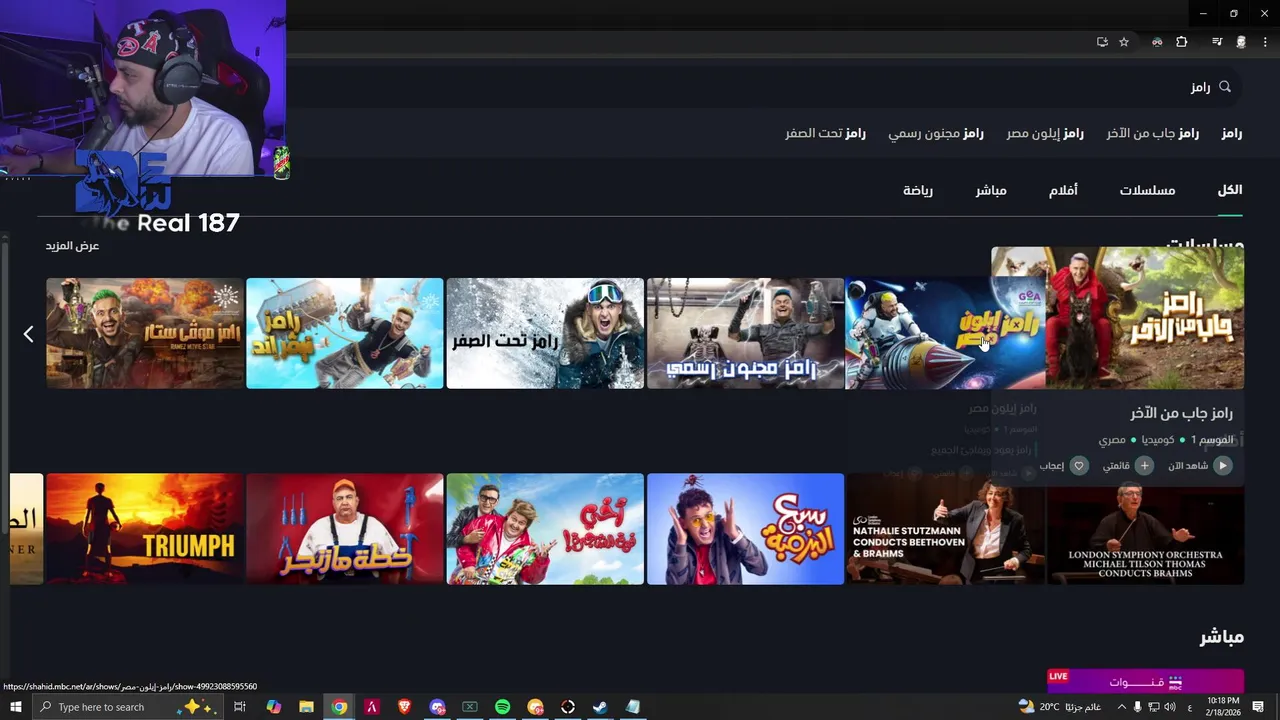Viewport: 1280px width, 720px height.
Task: Bookmark this page with the star icon
Action: pyautogui.click(x=1124, y=42)
